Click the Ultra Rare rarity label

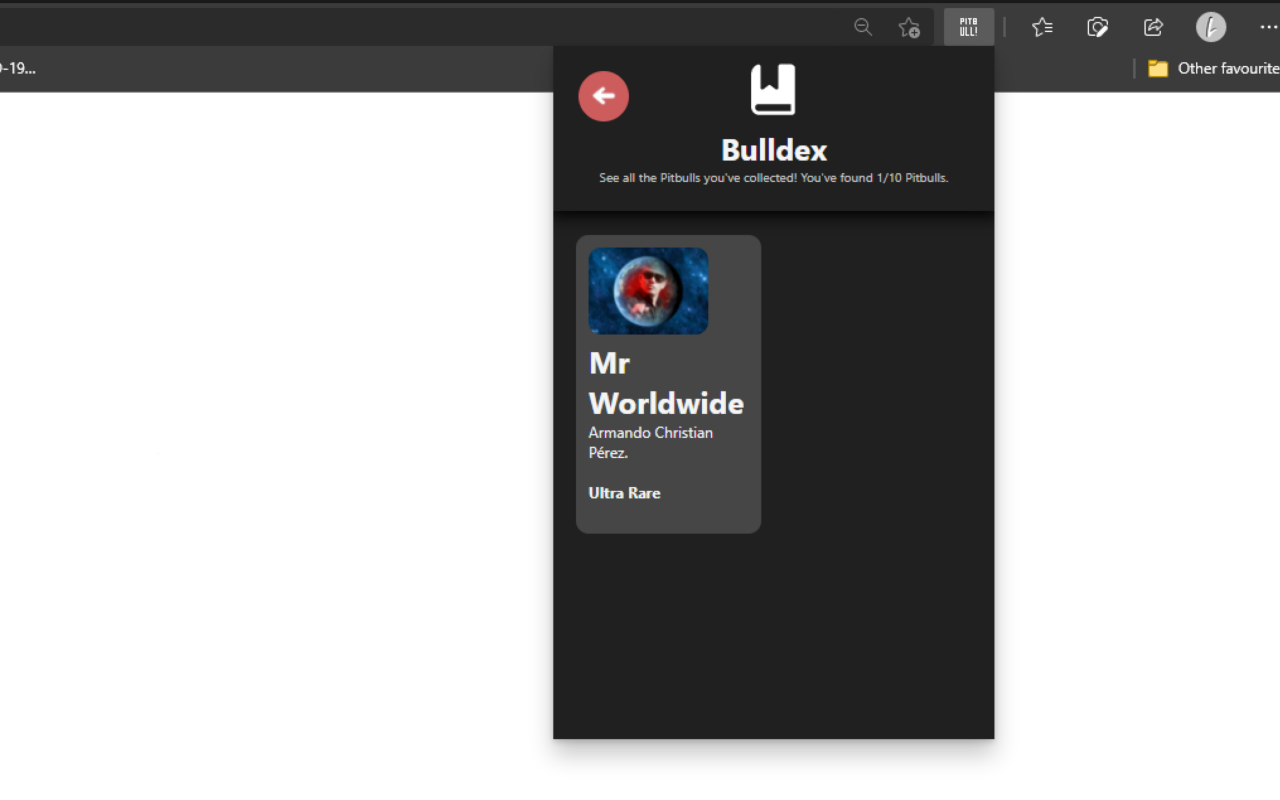tap(624, 493)
